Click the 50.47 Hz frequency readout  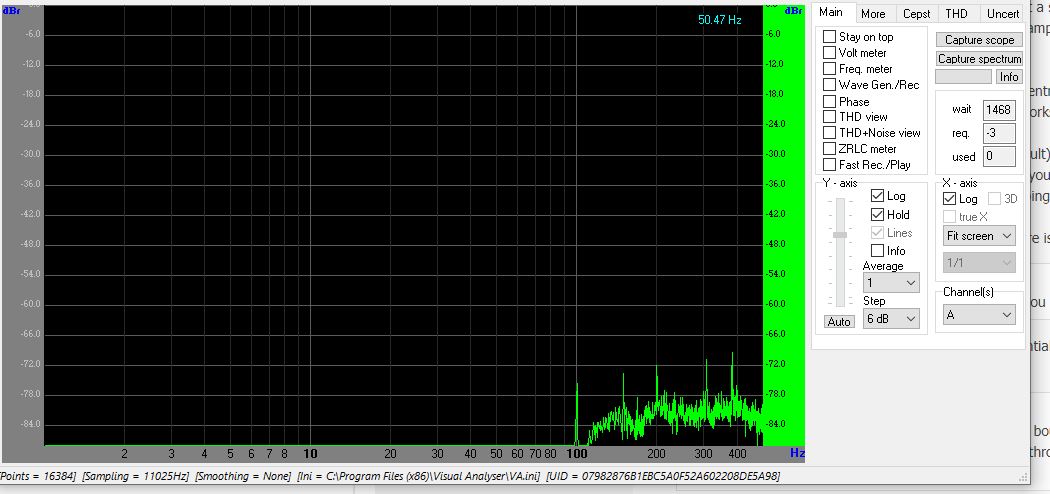tap(719, 20)
